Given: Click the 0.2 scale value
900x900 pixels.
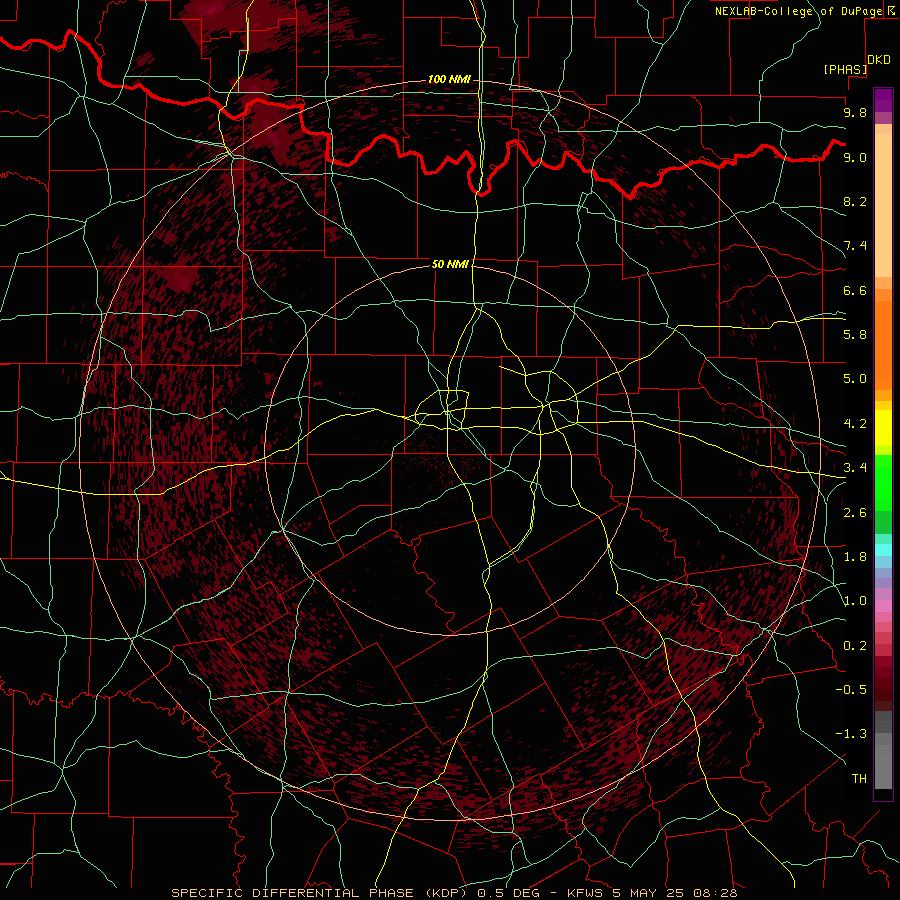Looking at the screenshot, I should pyautogui.click(x=855, y=646).
